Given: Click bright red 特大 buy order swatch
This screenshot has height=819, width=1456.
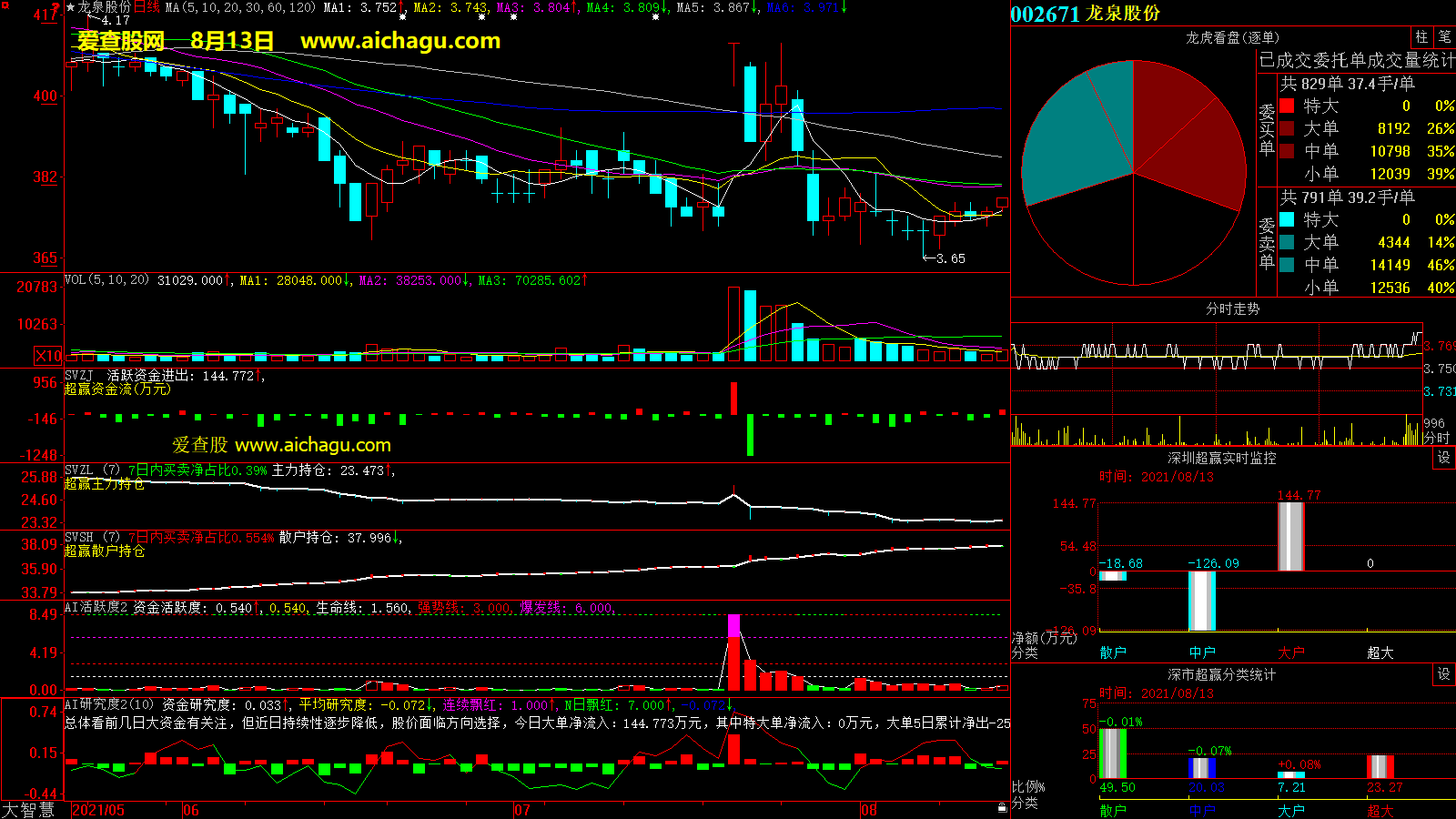Looking at the screenshot, I should pyautogui.click(x=1287, y=106).
